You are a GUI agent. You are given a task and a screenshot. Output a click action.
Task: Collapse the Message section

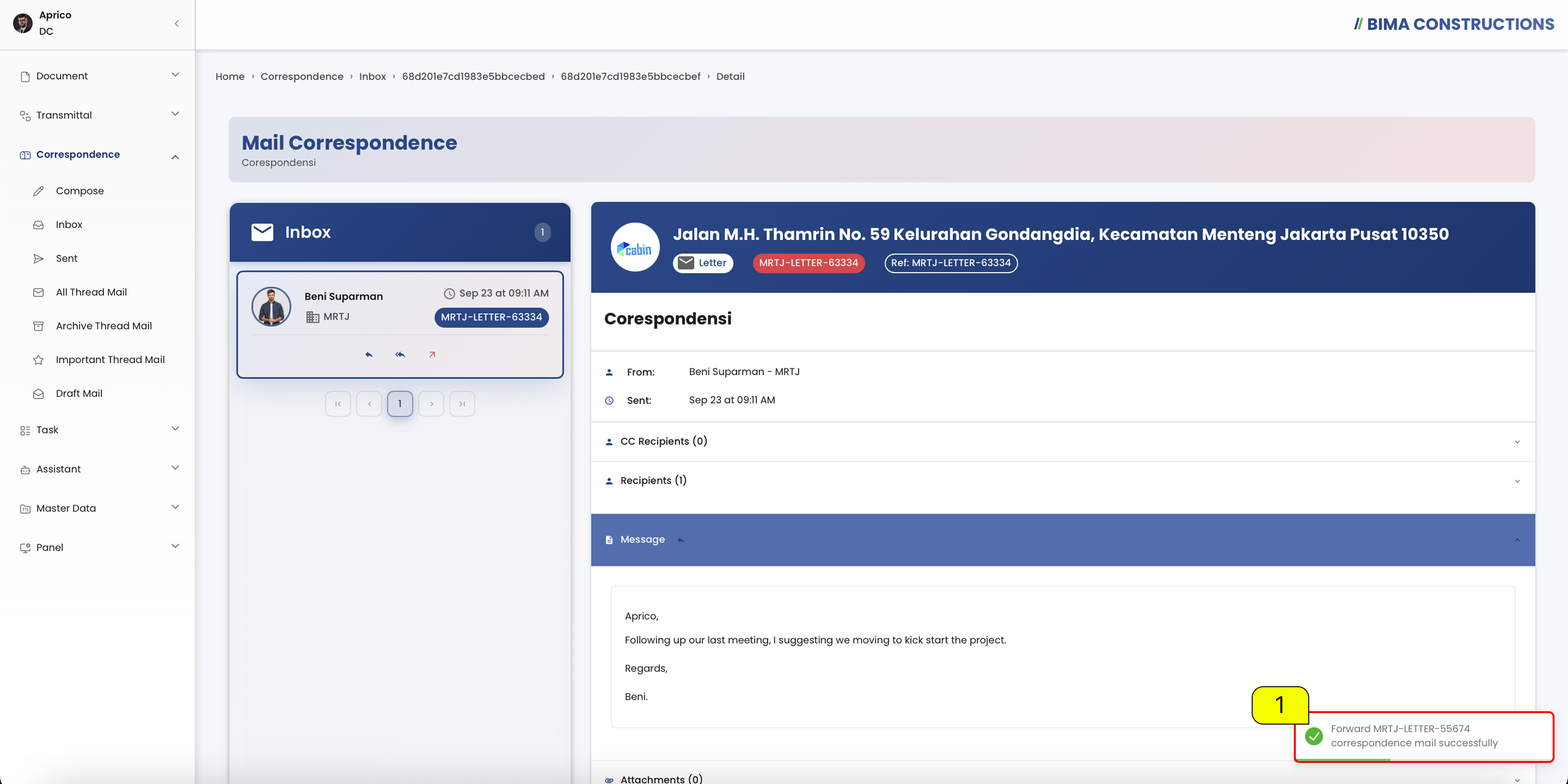pyautogui.click(x=1063, y=540)
